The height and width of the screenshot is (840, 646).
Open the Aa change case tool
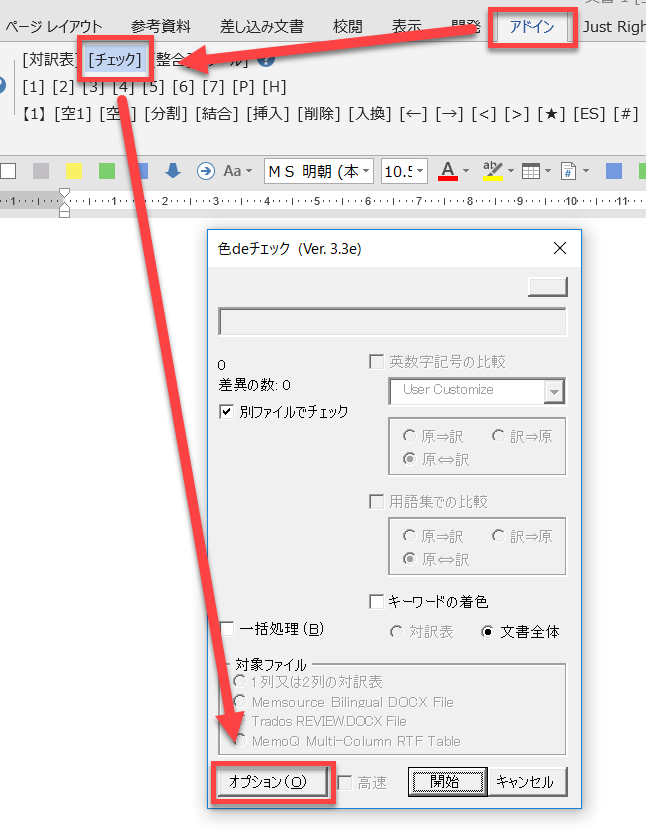coord(237,171)
